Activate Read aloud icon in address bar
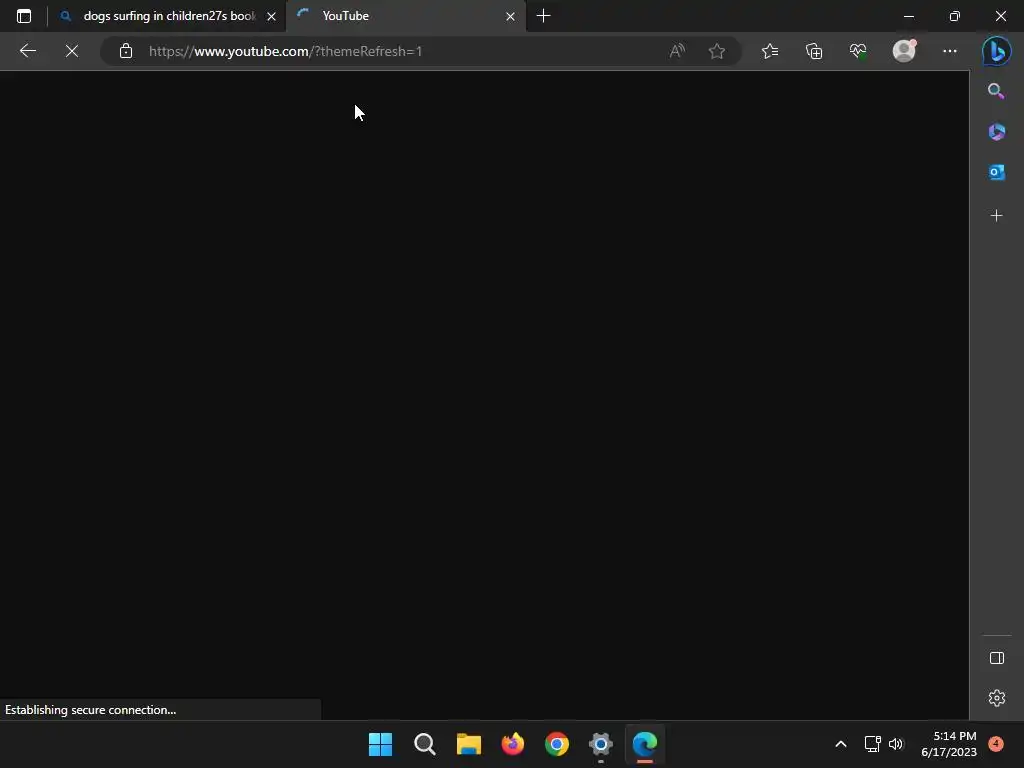Screen dimensions: 1024x768 [677, 51]
